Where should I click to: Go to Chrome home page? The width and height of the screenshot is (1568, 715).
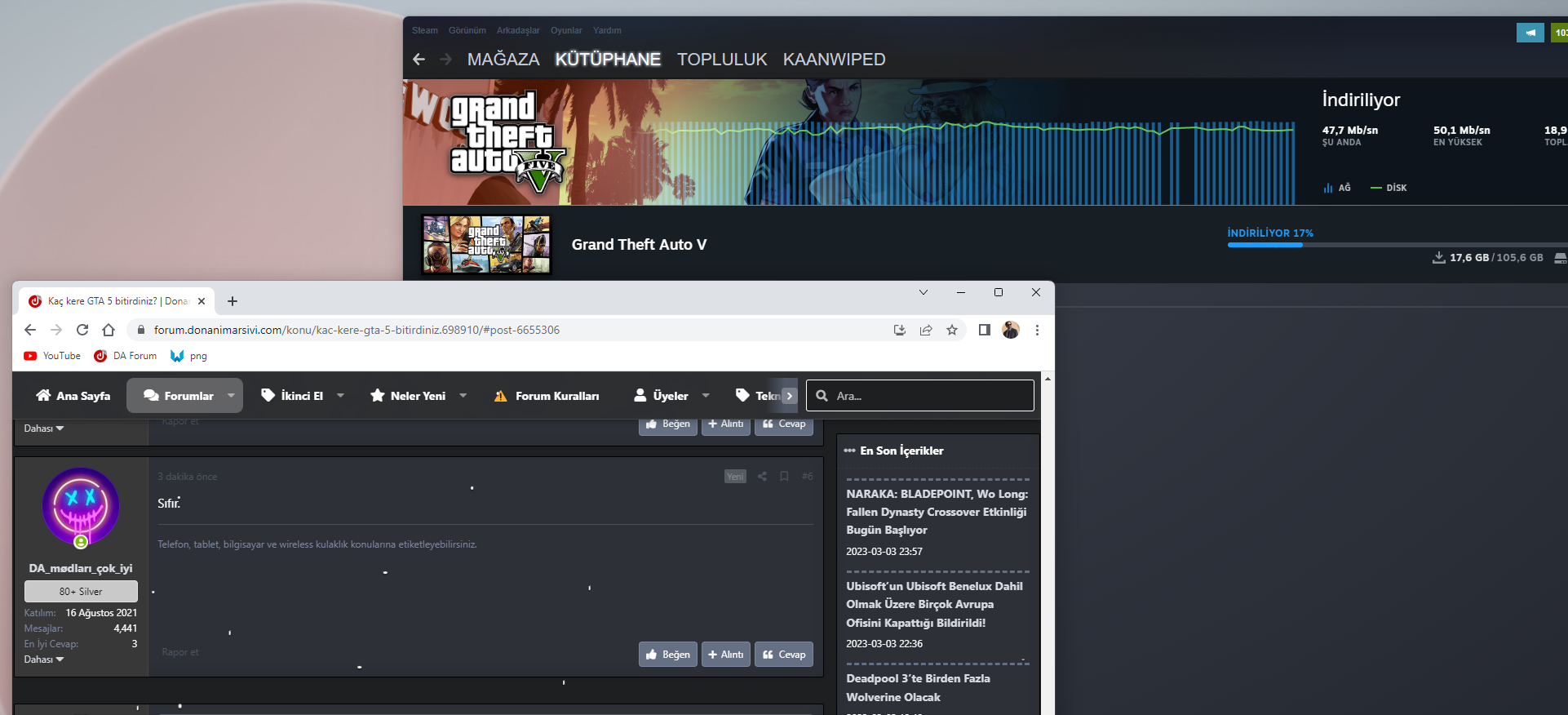click(x=109, y=330)
